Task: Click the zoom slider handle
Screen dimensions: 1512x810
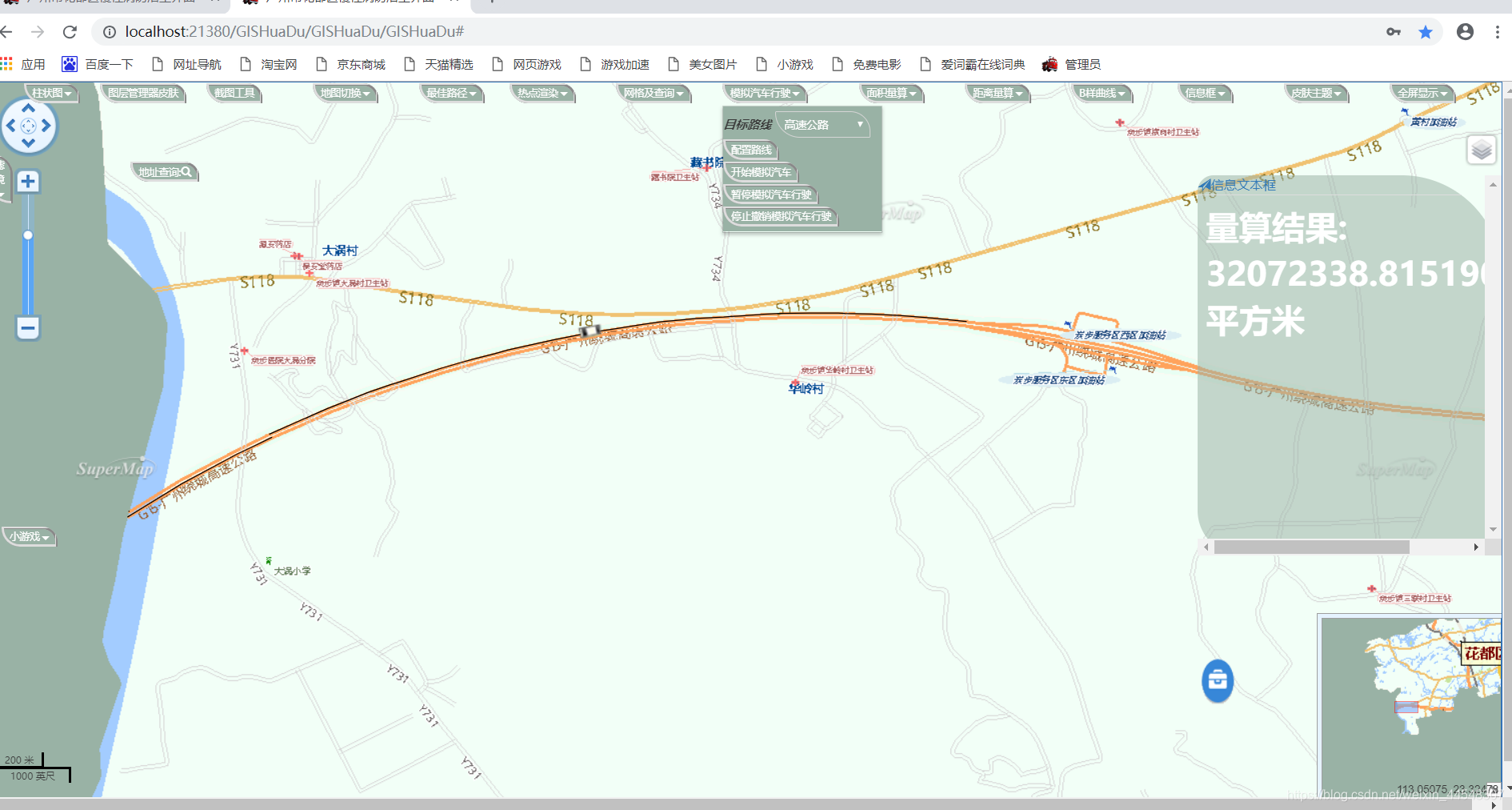Action: tap(28, 235)
